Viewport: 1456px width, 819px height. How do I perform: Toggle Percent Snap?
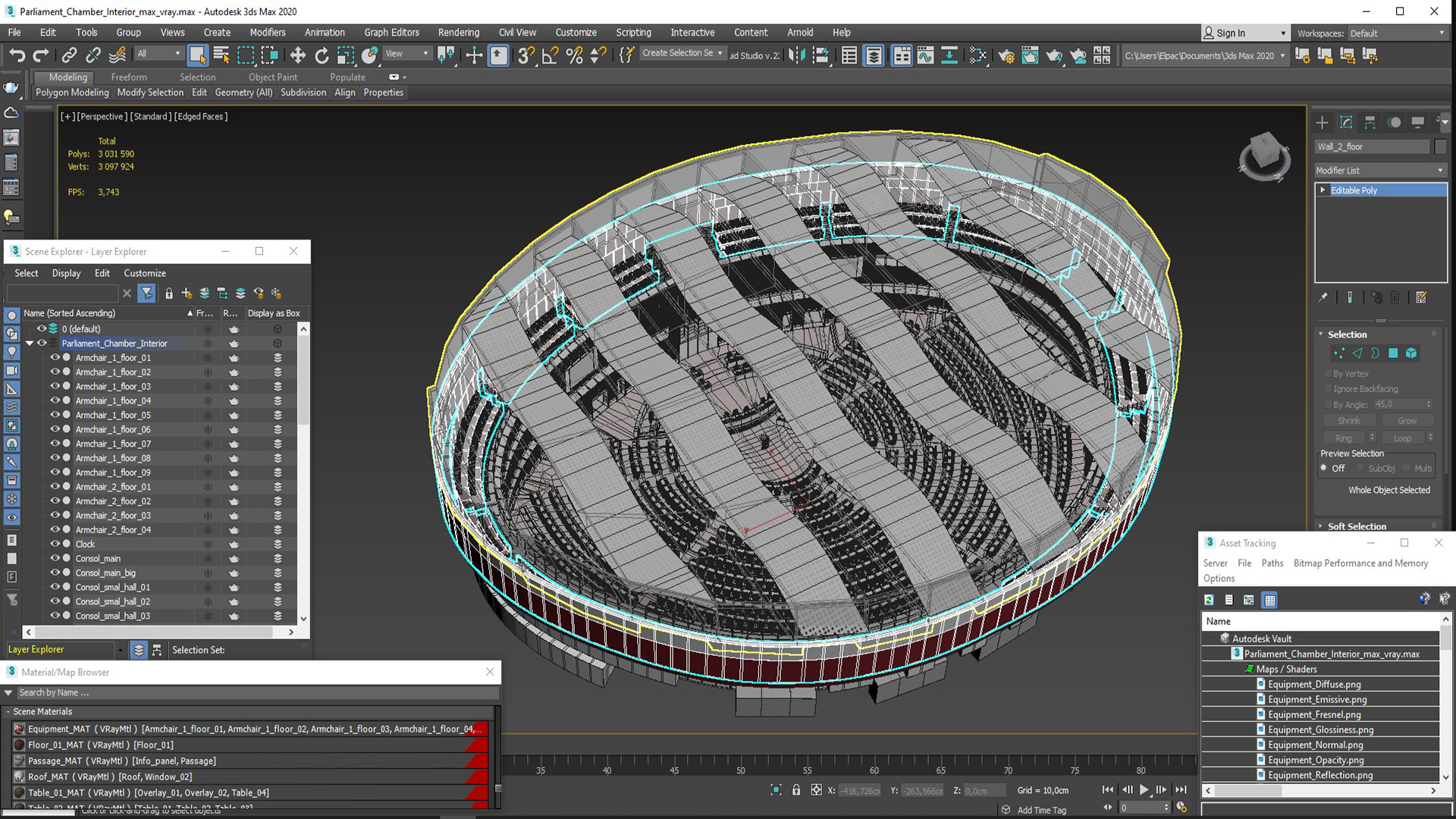(x=574, y=55)
